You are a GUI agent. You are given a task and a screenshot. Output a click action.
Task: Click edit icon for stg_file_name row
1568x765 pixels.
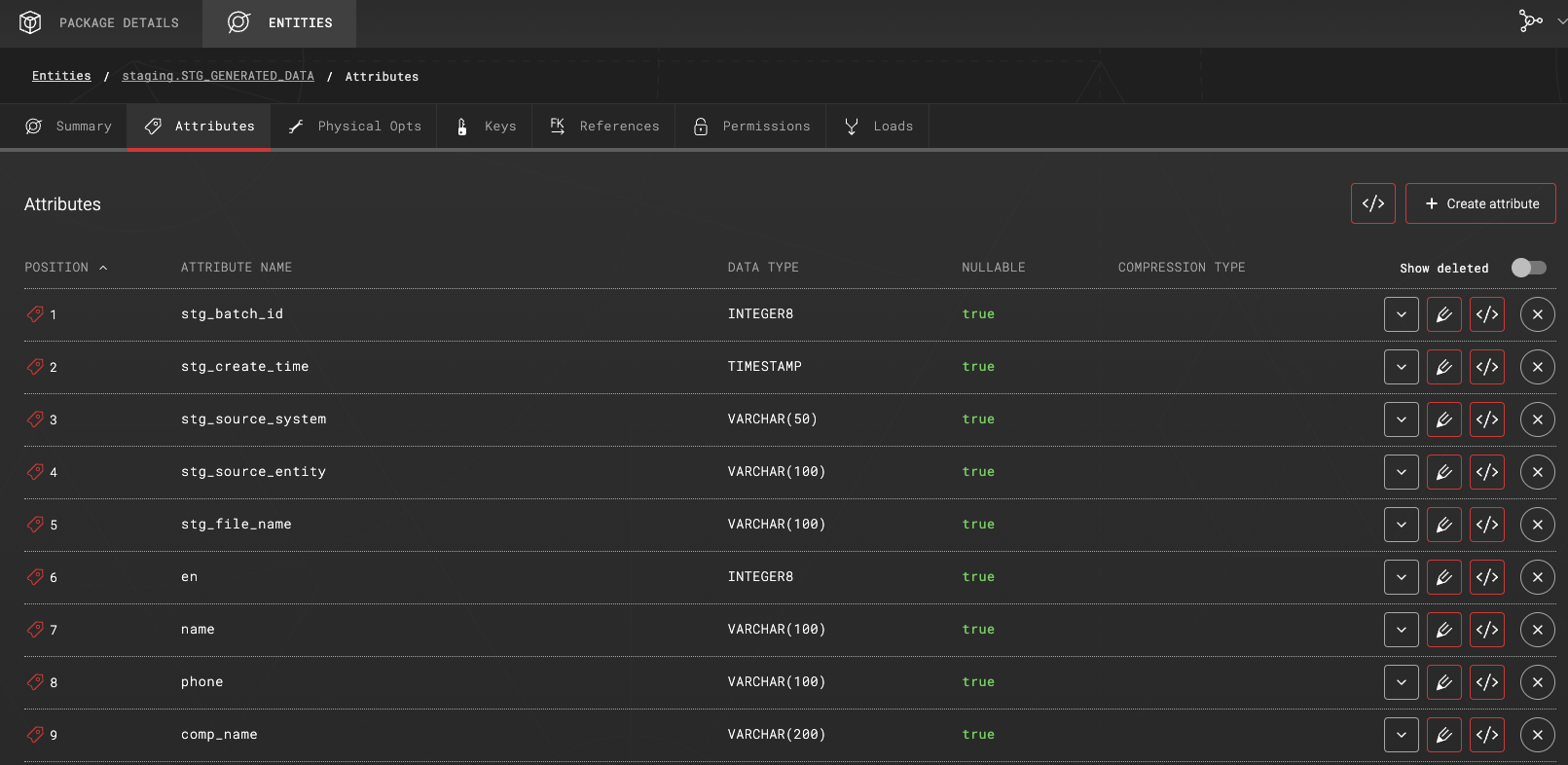tap(1443, 525)
